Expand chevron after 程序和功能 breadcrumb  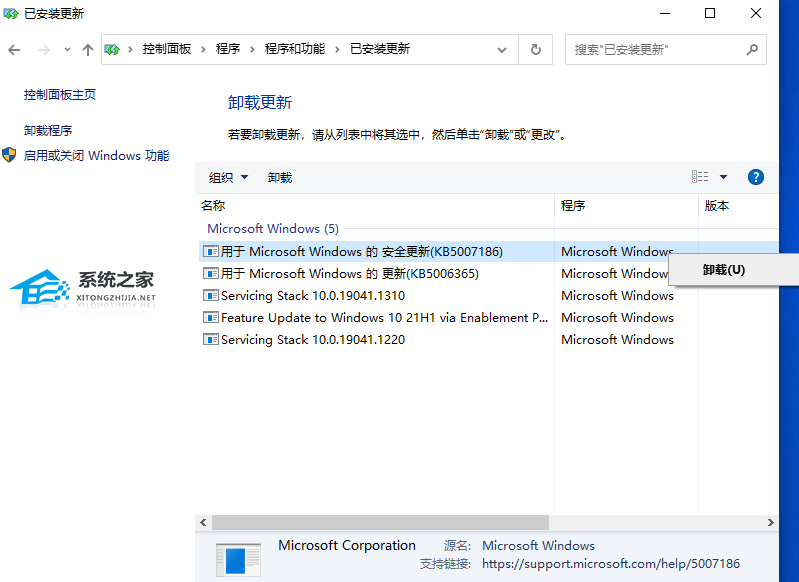pos(337,49)
